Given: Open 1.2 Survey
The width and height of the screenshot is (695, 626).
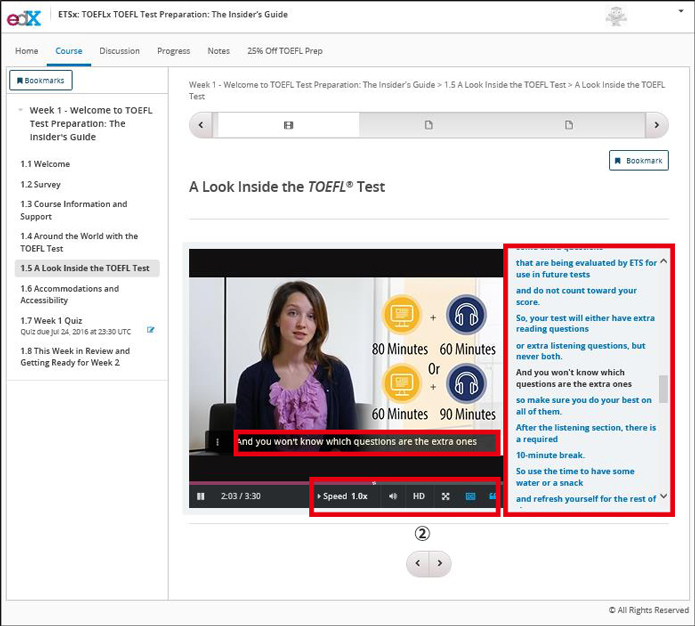Looking at the screenshot, I should [x=40, y=184].
